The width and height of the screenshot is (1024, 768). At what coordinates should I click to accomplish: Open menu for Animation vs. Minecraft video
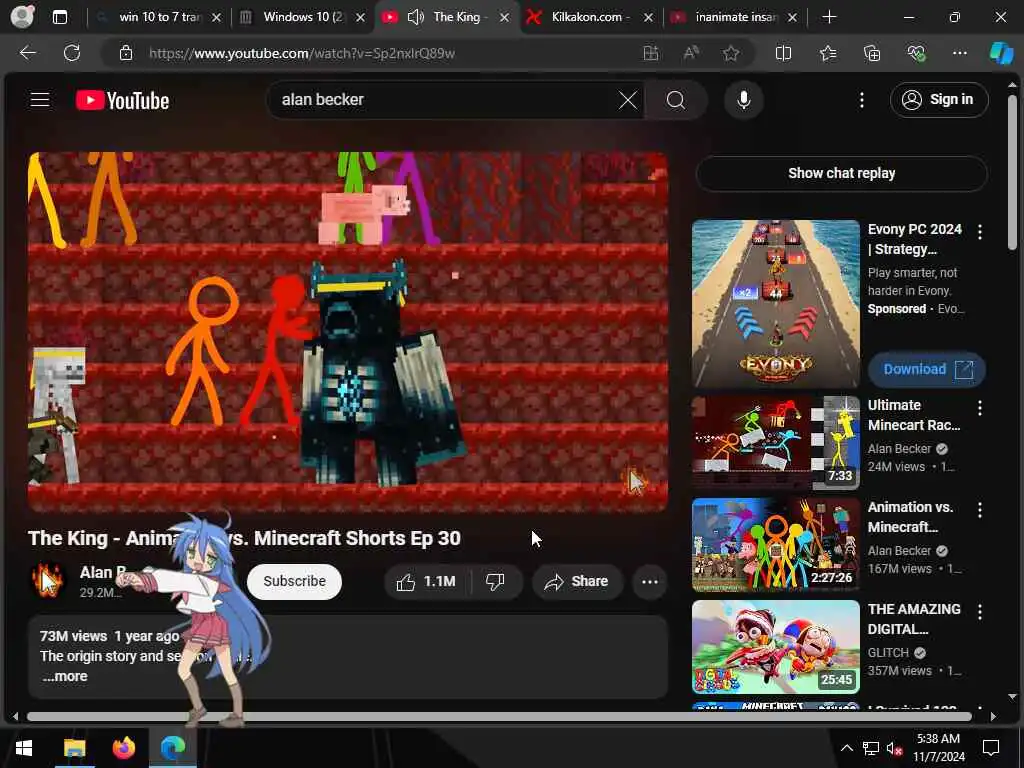click(980, 509)
